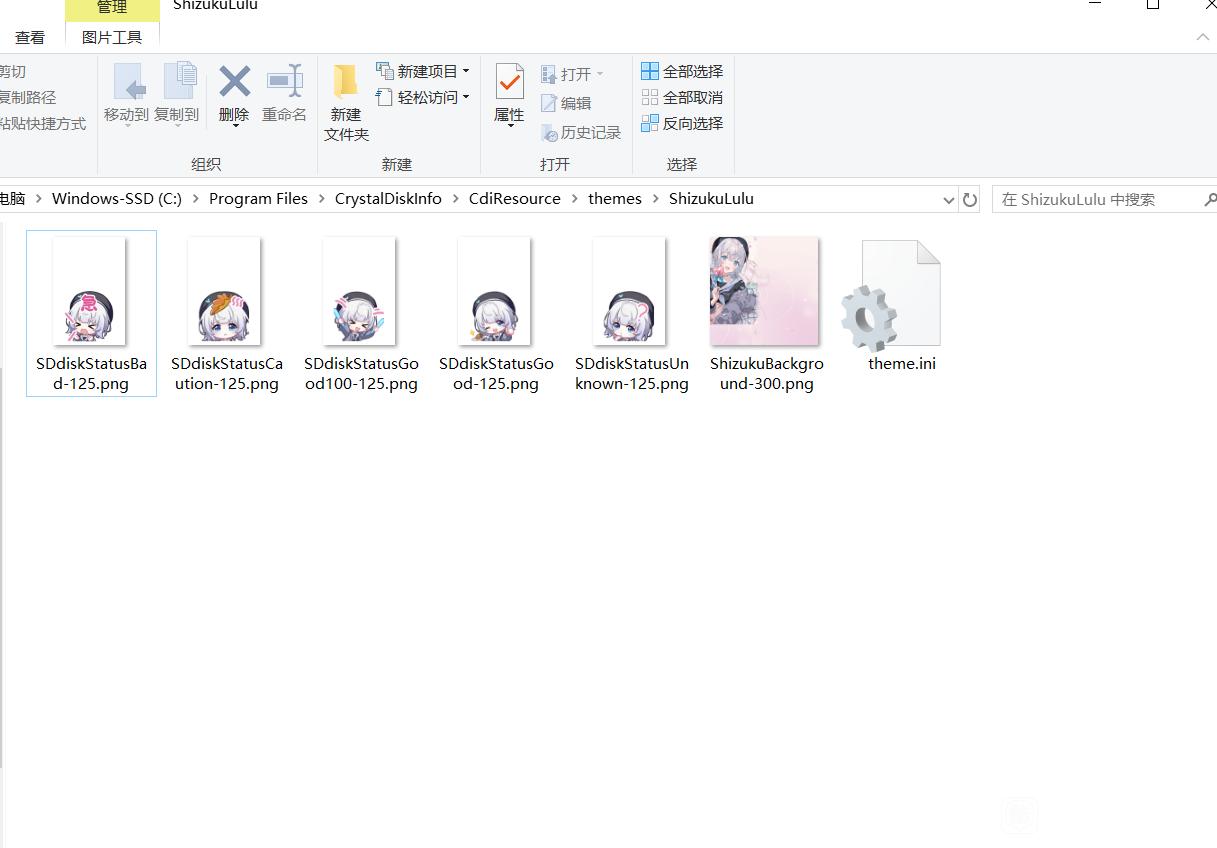Expand the Open (打开) dropdown arrow
This screenshot has width=1217, height=848.
click(600, 74)
